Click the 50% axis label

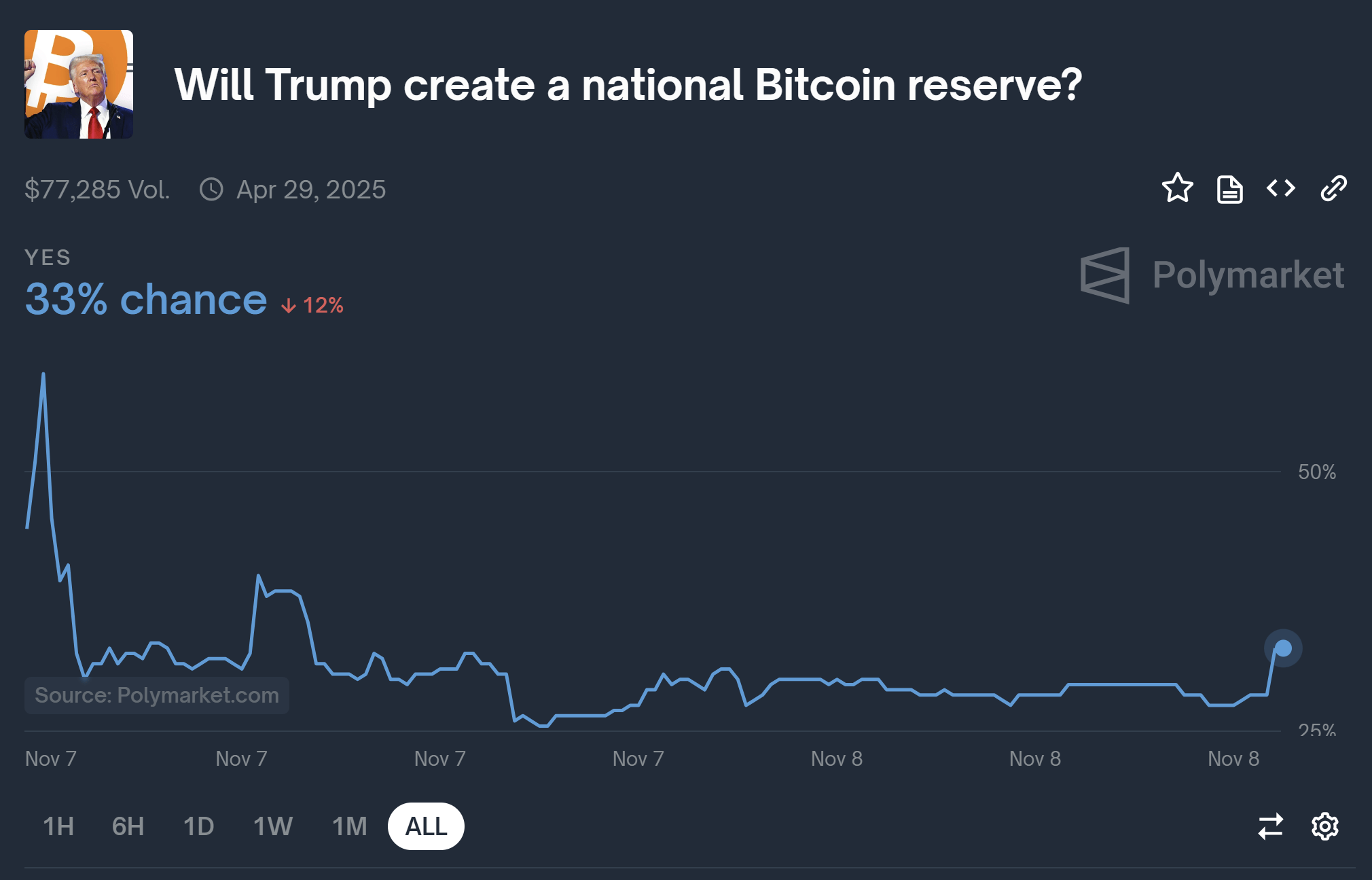point(1316,472)
